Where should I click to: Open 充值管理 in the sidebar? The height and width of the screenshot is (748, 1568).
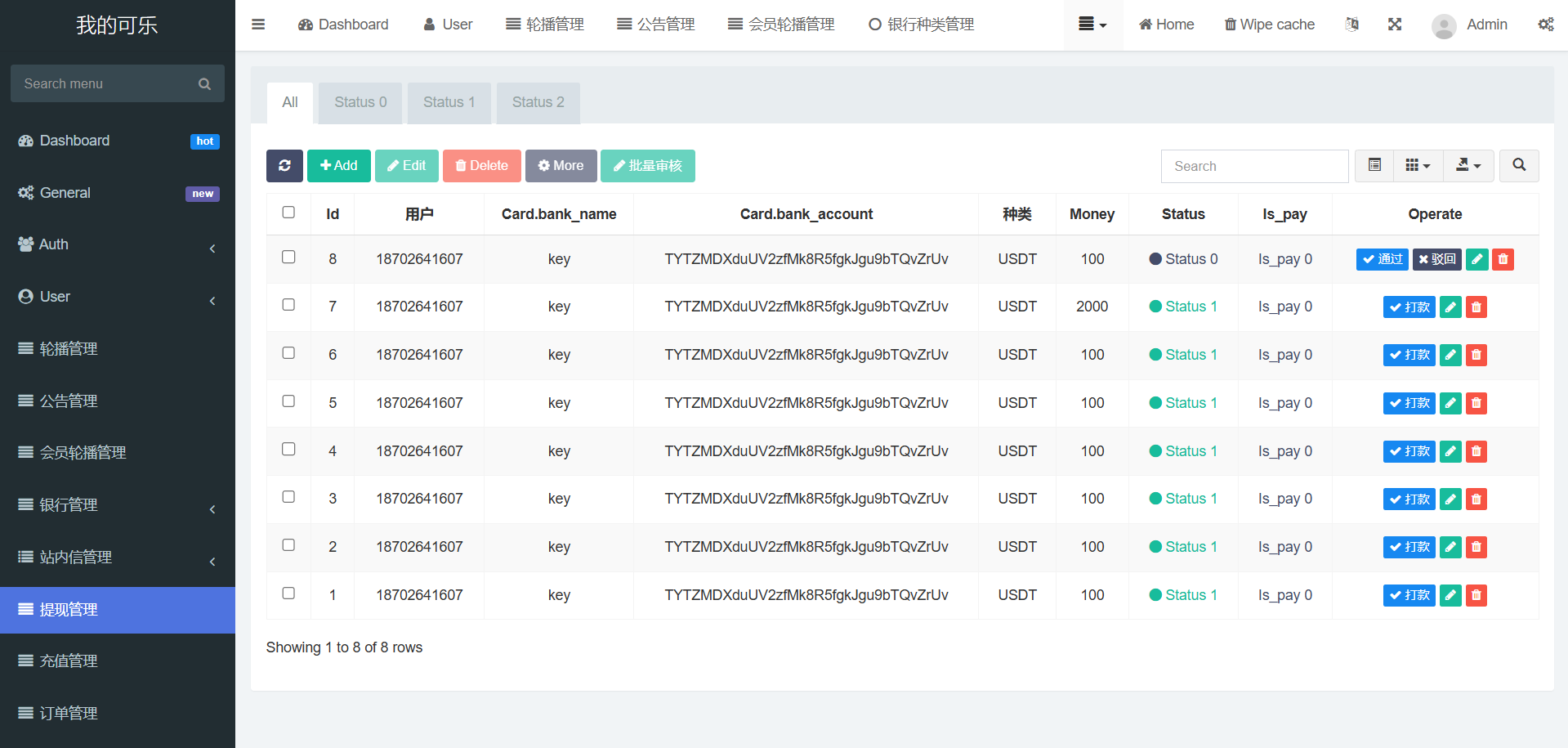click(117, 661)
